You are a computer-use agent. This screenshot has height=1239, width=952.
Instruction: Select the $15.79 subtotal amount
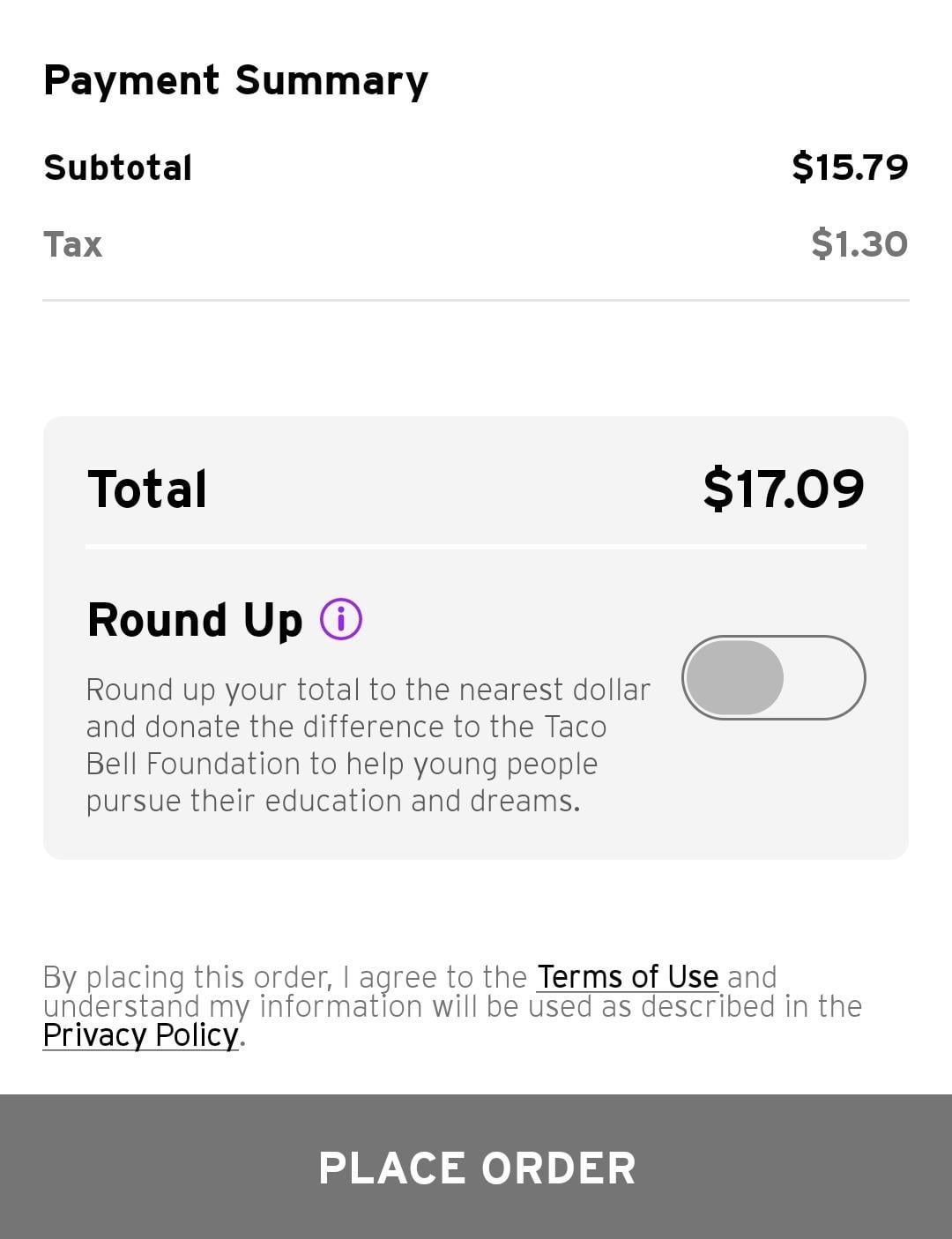point(849,167)
